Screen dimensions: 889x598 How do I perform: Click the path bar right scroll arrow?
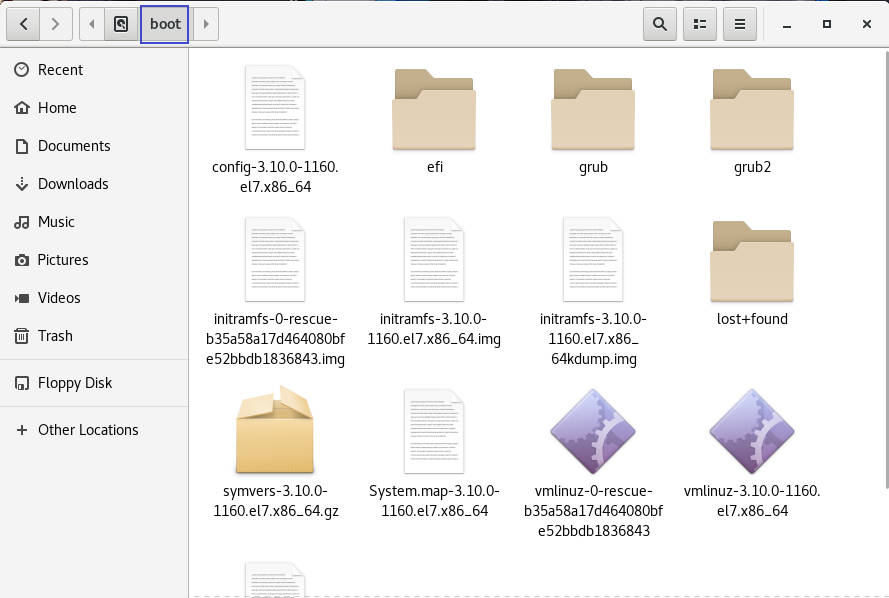coord(206,24)
